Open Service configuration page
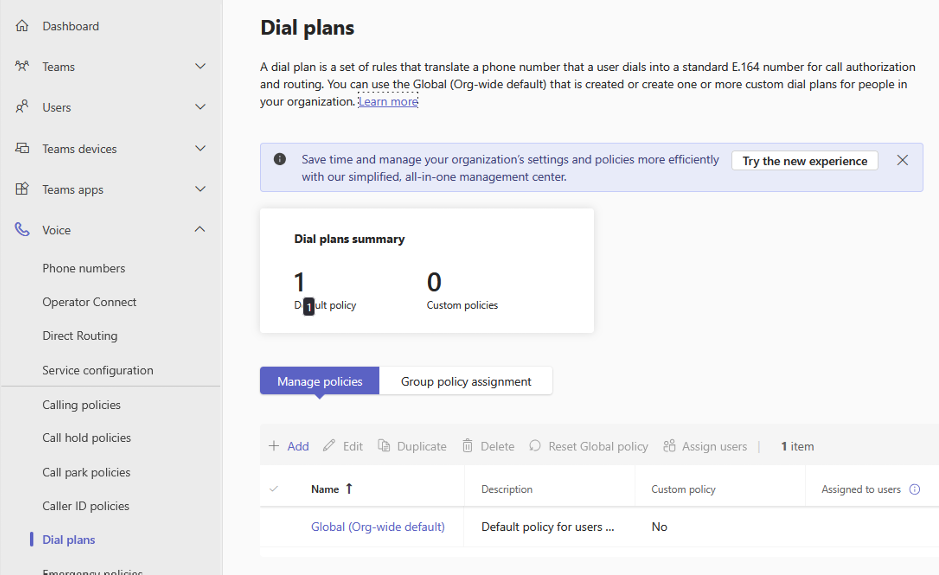The width and height of the screenshot is (939, 575). tap(98, 370)
